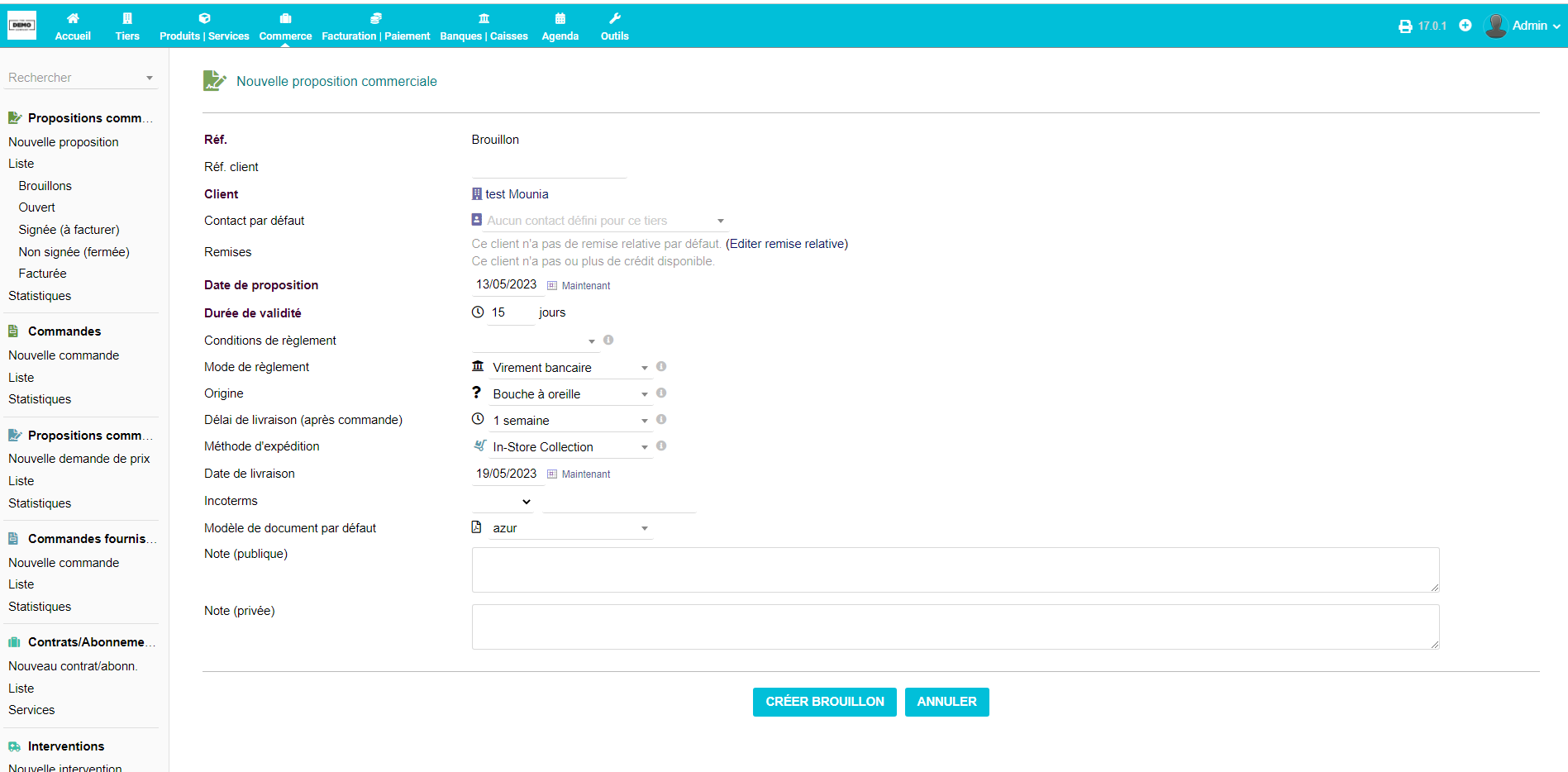Click info icon beside Méthode d'expédition
Viewport: 1568px width, 772px height.
click(661, 446)
